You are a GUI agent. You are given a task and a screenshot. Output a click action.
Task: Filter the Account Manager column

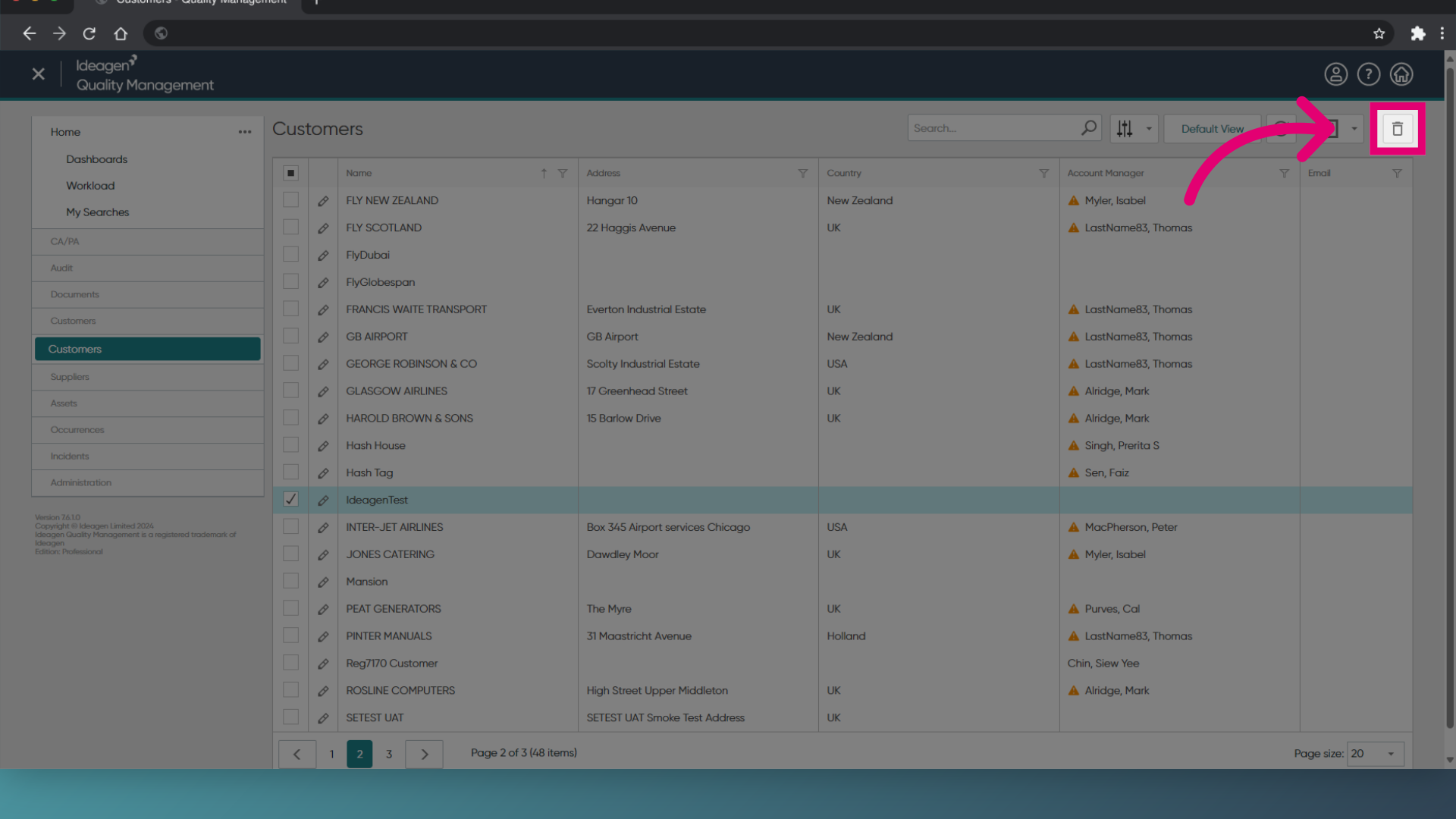1284,174
